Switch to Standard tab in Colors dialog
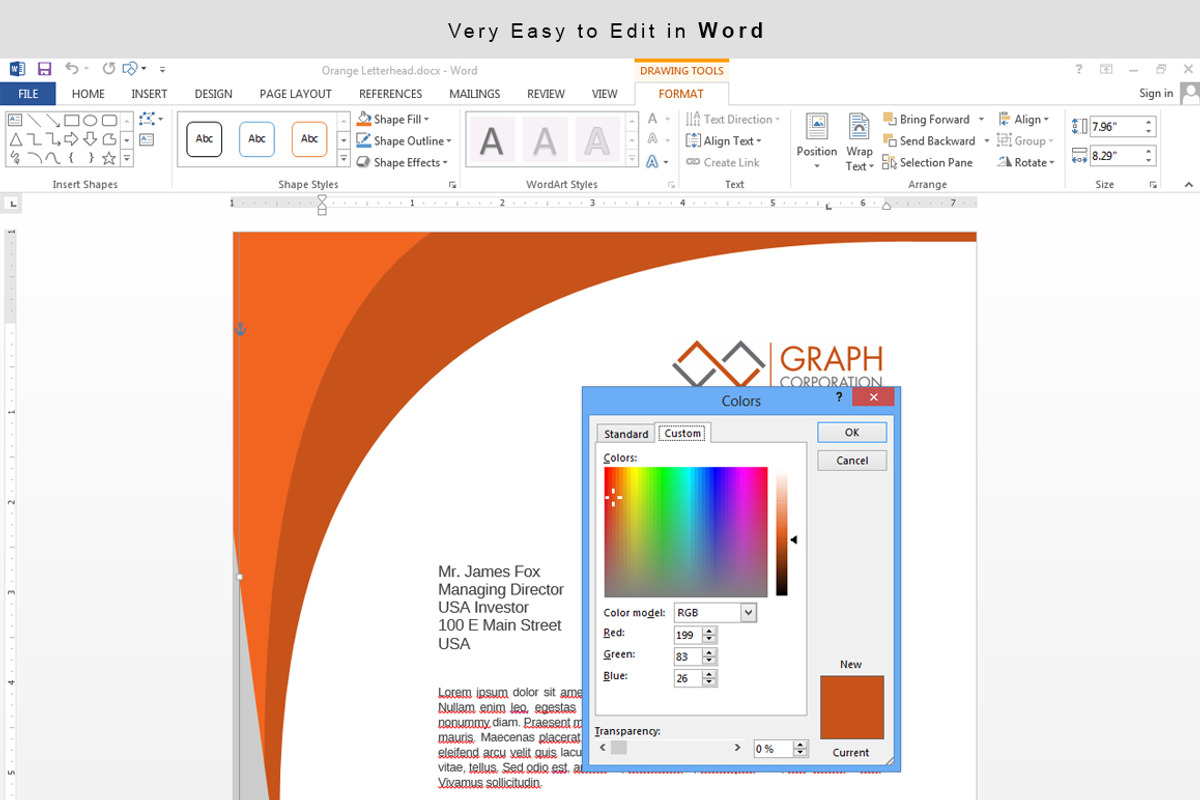Screen dimensions: 1200x800 pyautogui.click(x=626, y=434)
